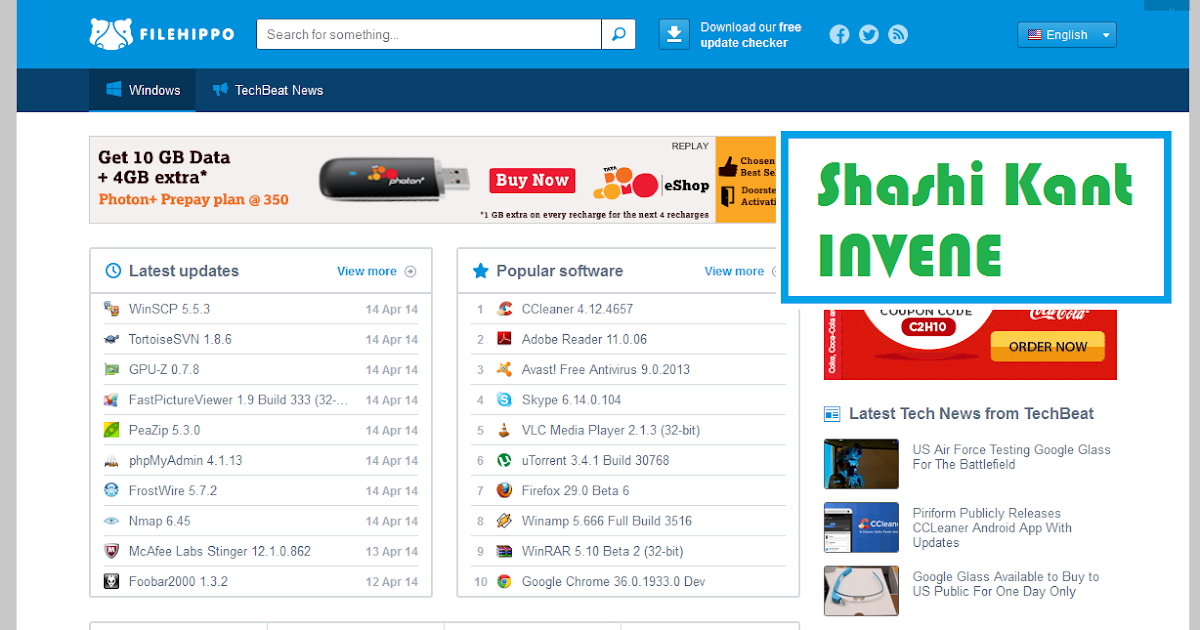Open Foobar2000 1.3.2 link
Viewport: 1200px width, 630px height.
coord(178,581)
